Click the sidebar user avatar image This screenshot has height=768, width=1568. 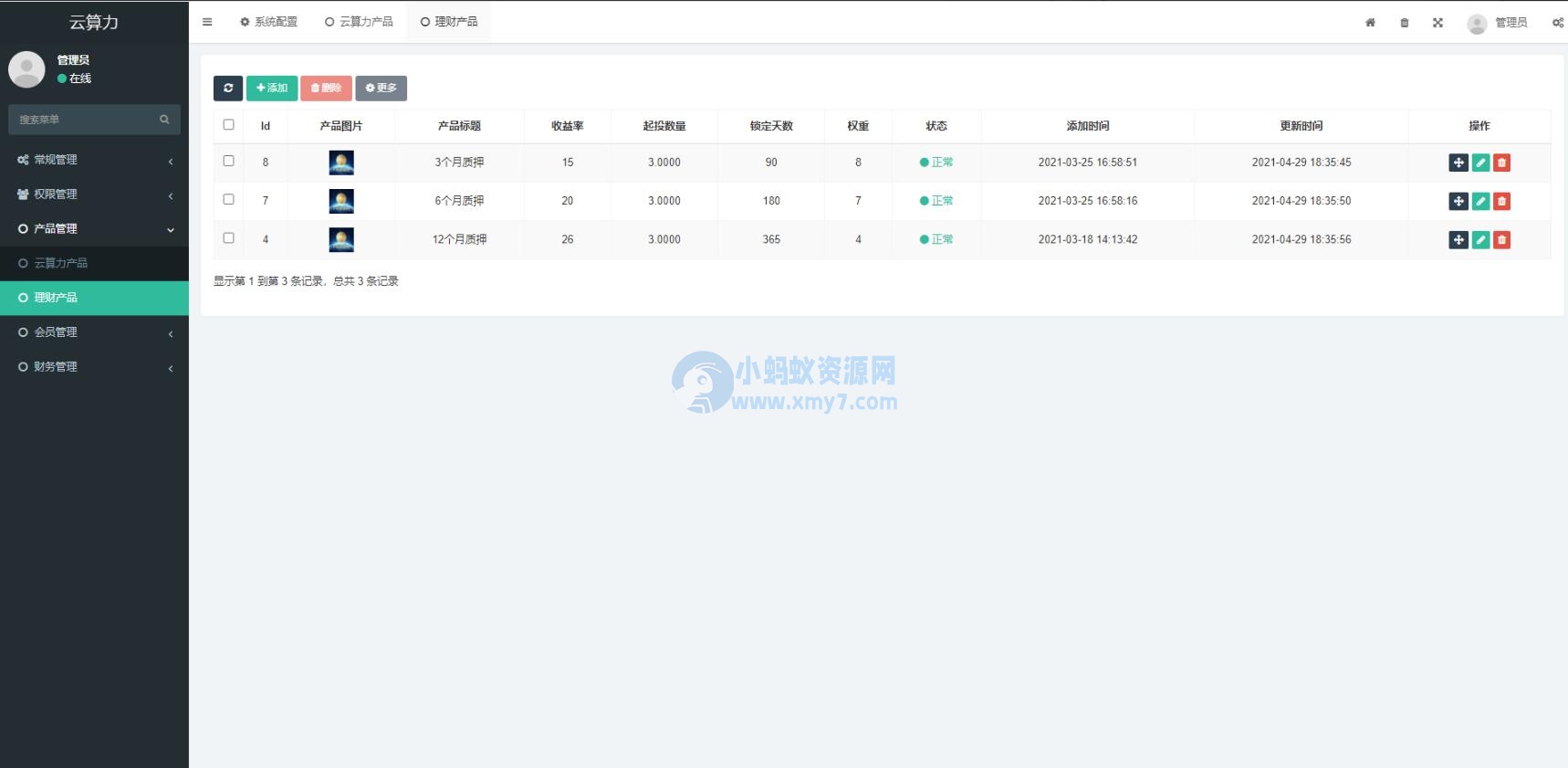click(x=26, y=69)
